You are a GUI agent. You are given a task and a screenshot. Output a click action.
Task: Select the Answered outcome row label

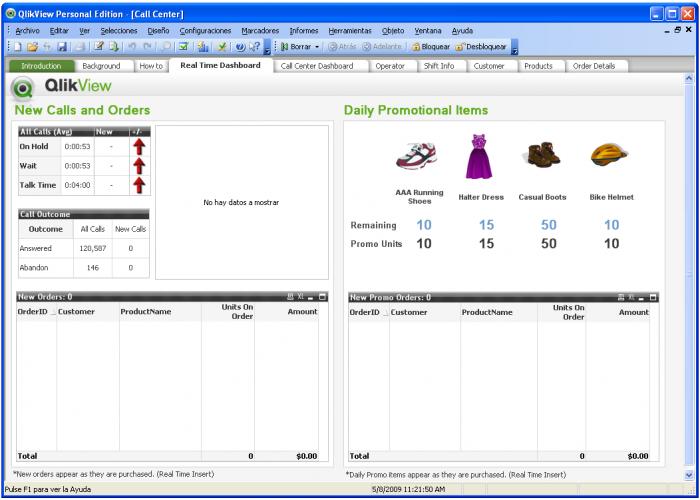[x=36, y=249]
